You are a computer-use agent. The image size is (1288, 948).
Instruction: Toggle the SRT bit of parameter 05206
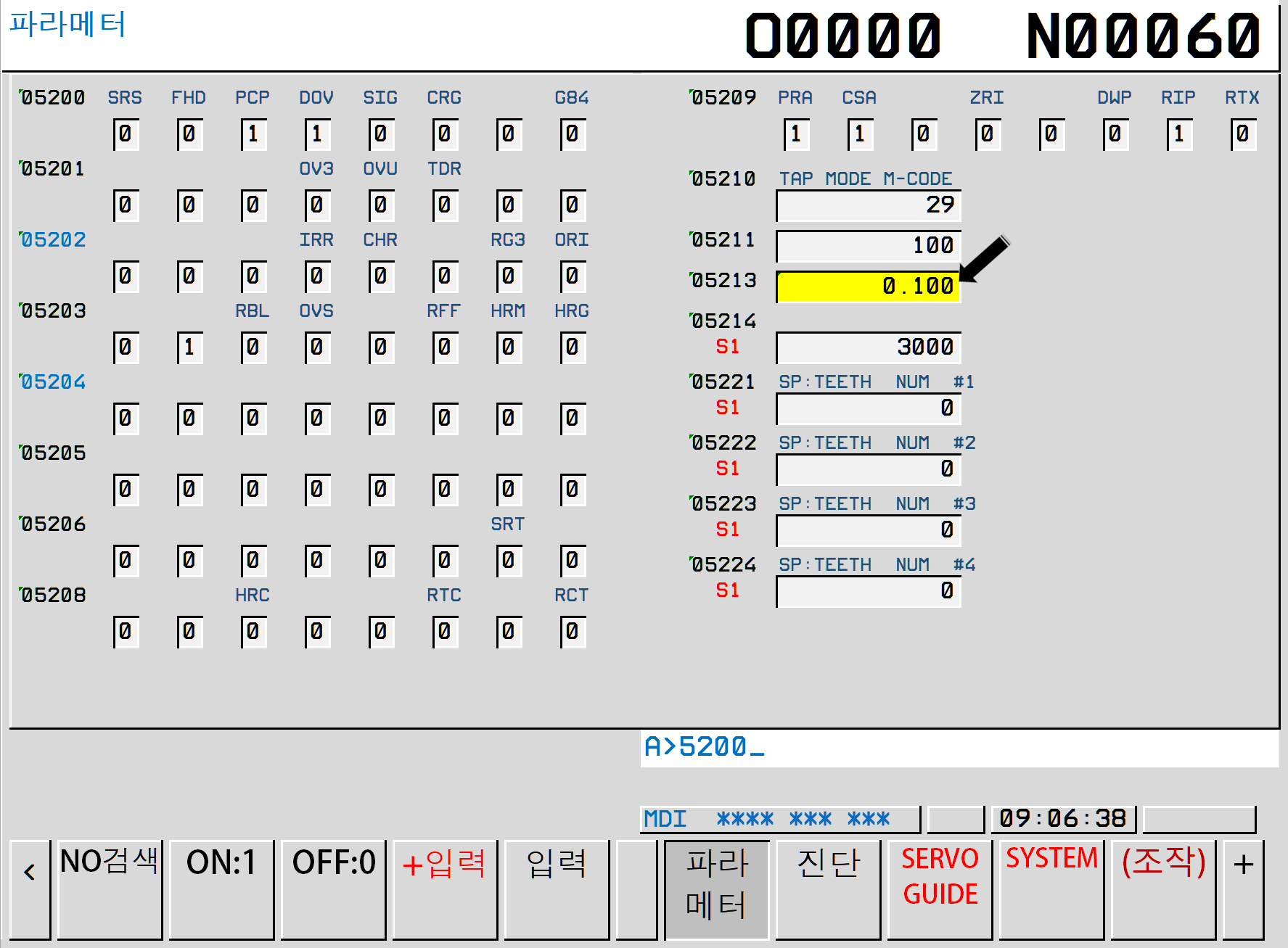[x=509, y=561]
